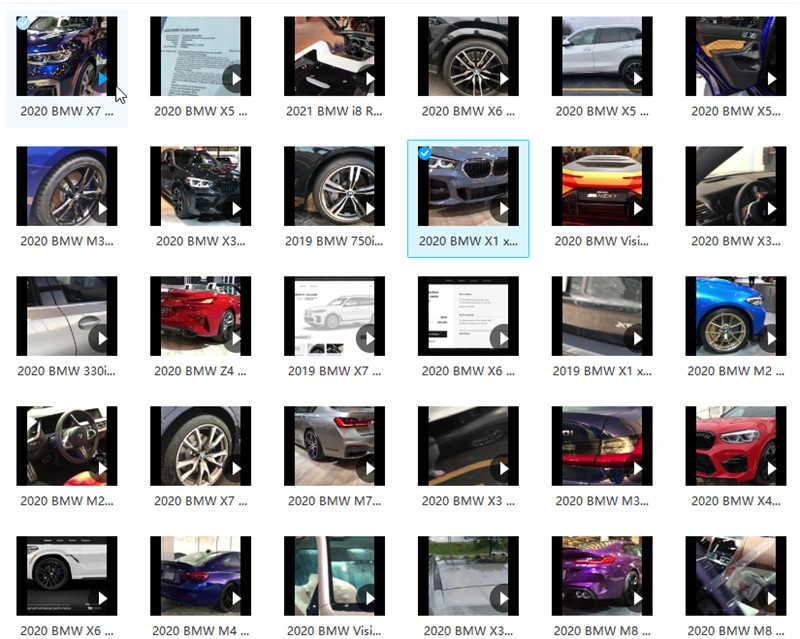
Task: Click play icon on 2021 BMW i8 video
Action: click(367, 79)
